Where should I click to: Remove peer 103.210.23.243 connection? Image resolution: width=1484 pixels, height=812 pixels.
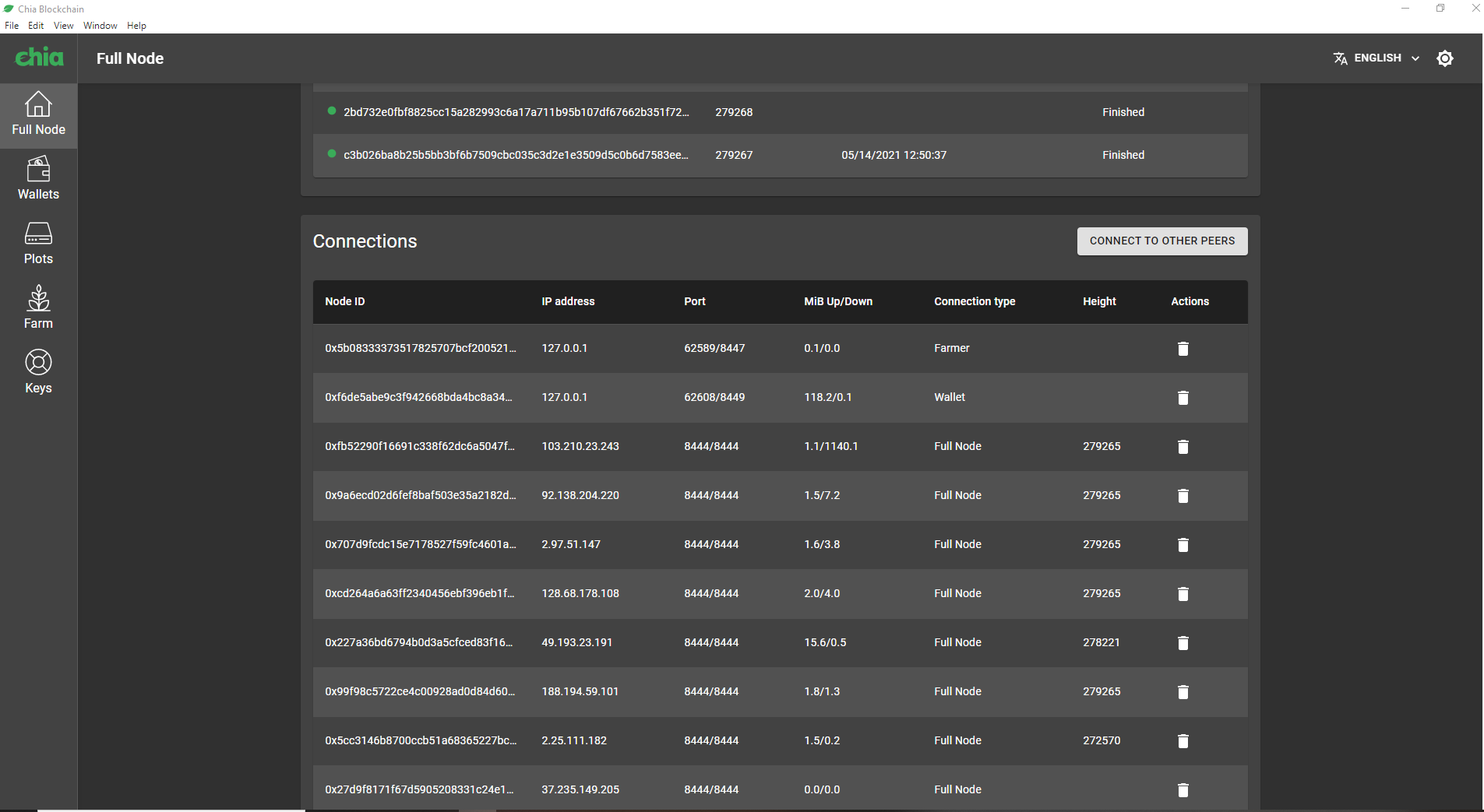coord(1183,447)
